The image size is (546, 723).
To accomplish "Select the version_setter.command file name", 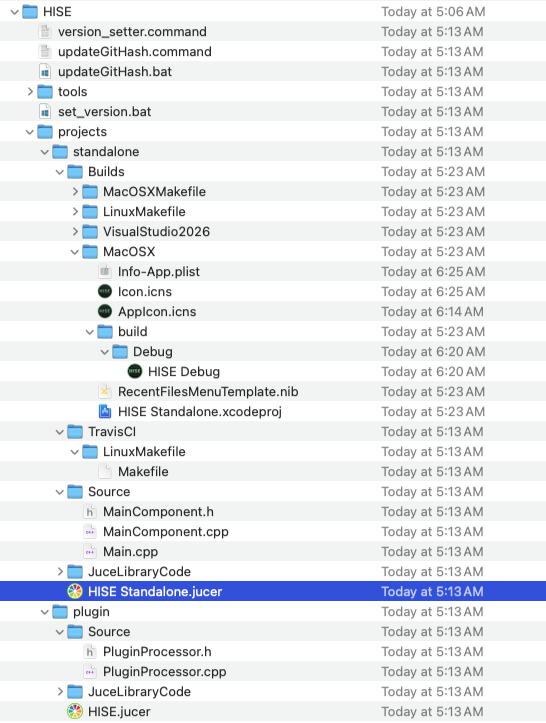I will point(132,32).
